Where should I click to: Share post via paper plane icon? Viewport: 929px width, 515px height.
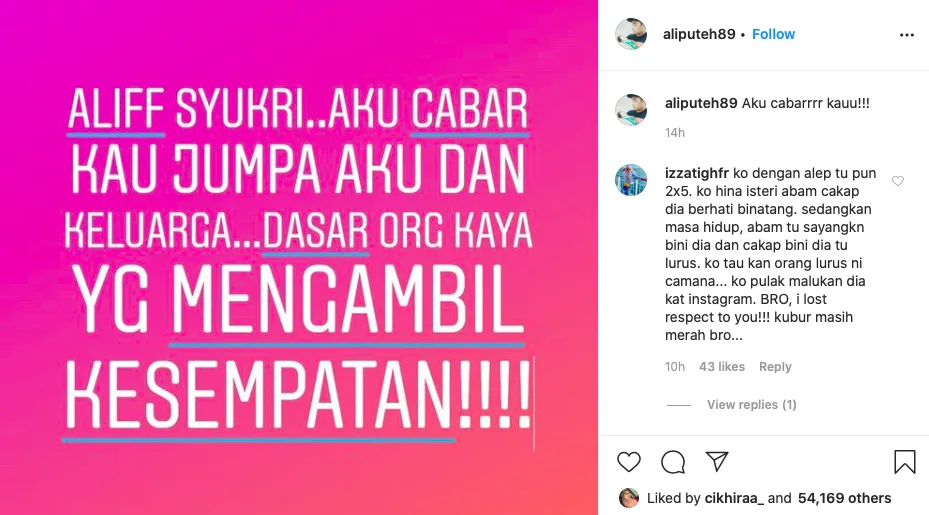717,461
